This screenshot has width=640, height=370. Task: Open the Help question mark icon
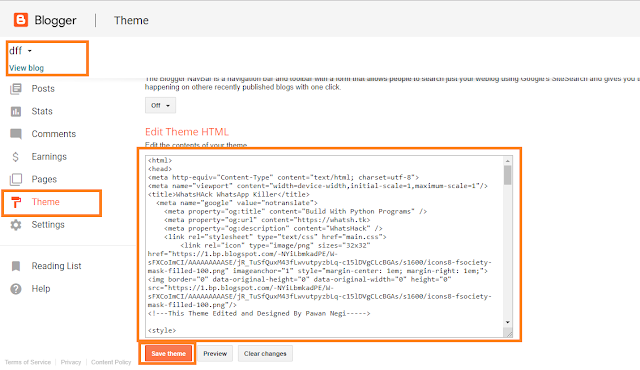(x=16, y=289)
